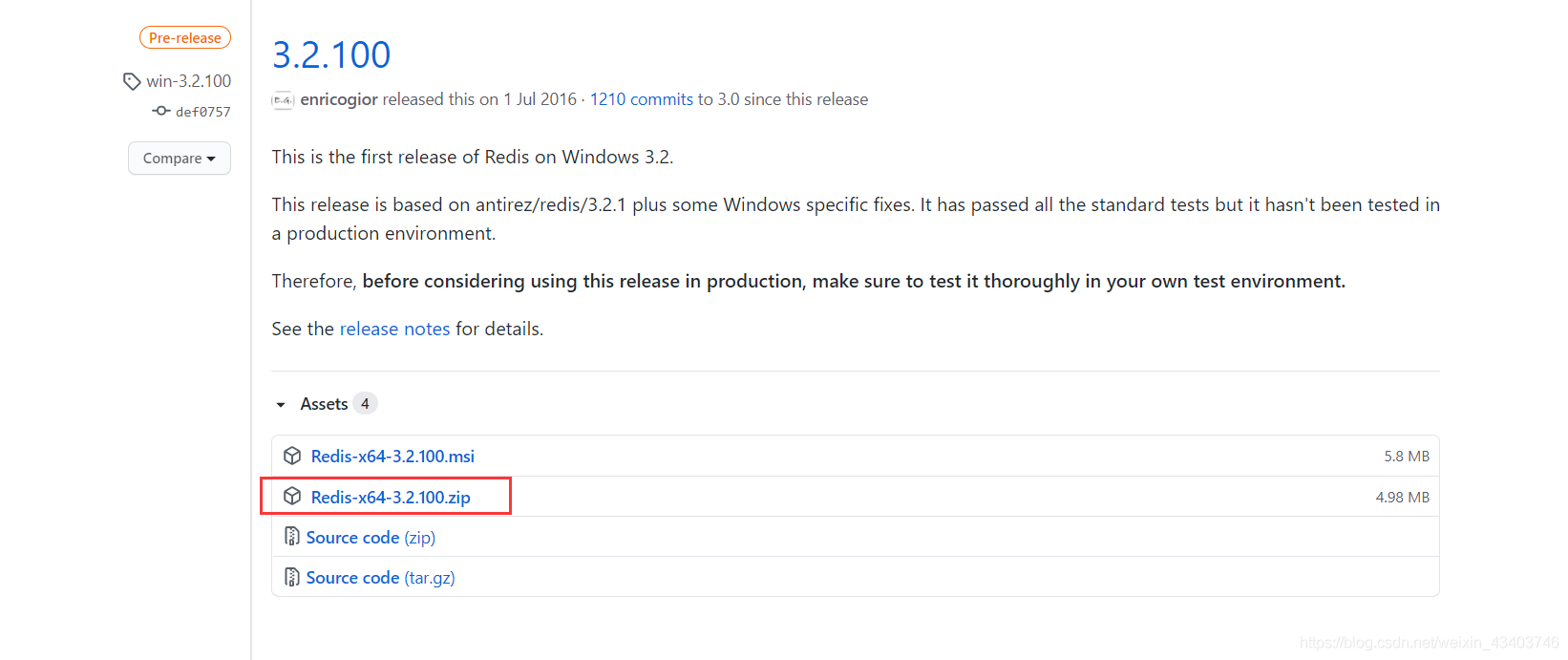1568x660 pixels.
Task: Open the Compare dropdown
Action: (180, 159)
